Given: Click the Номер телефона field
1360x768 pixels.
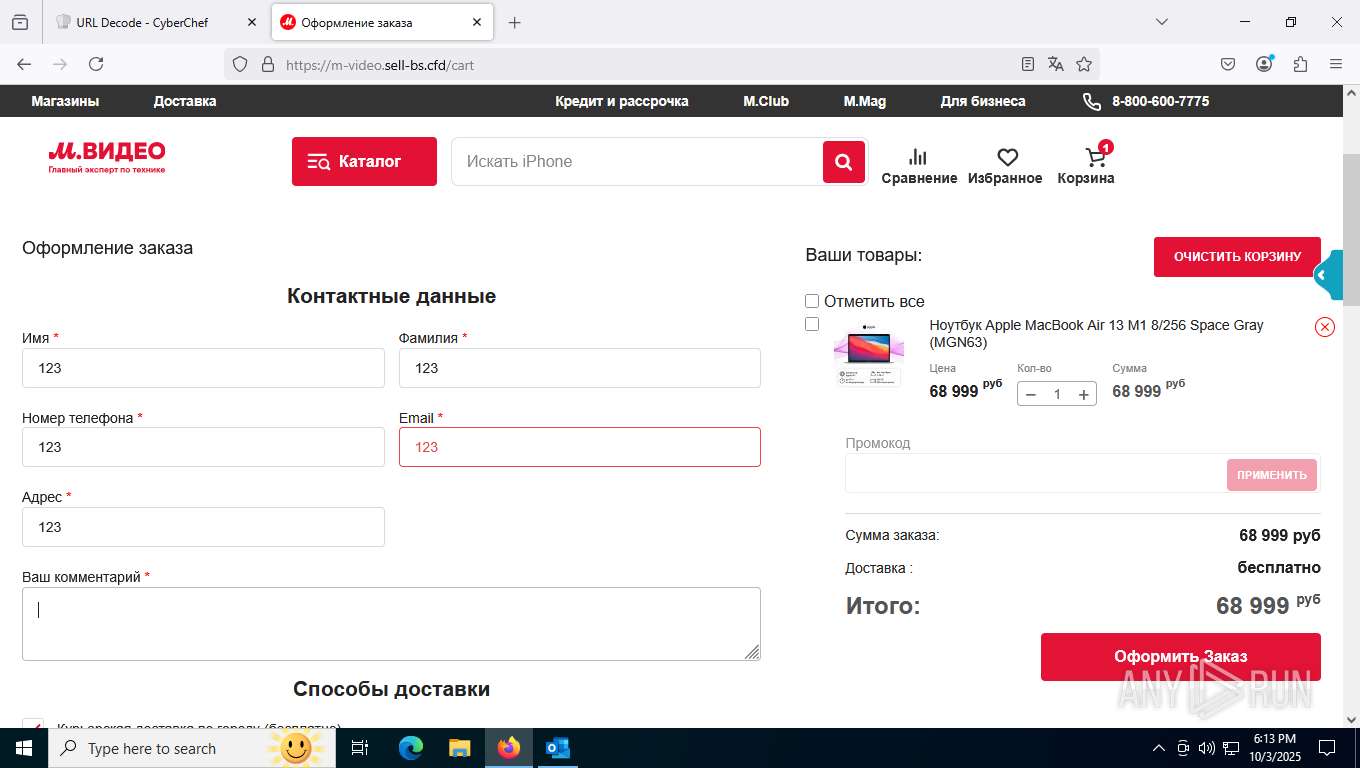Looking at the screenshot, I should pos(203,447).
